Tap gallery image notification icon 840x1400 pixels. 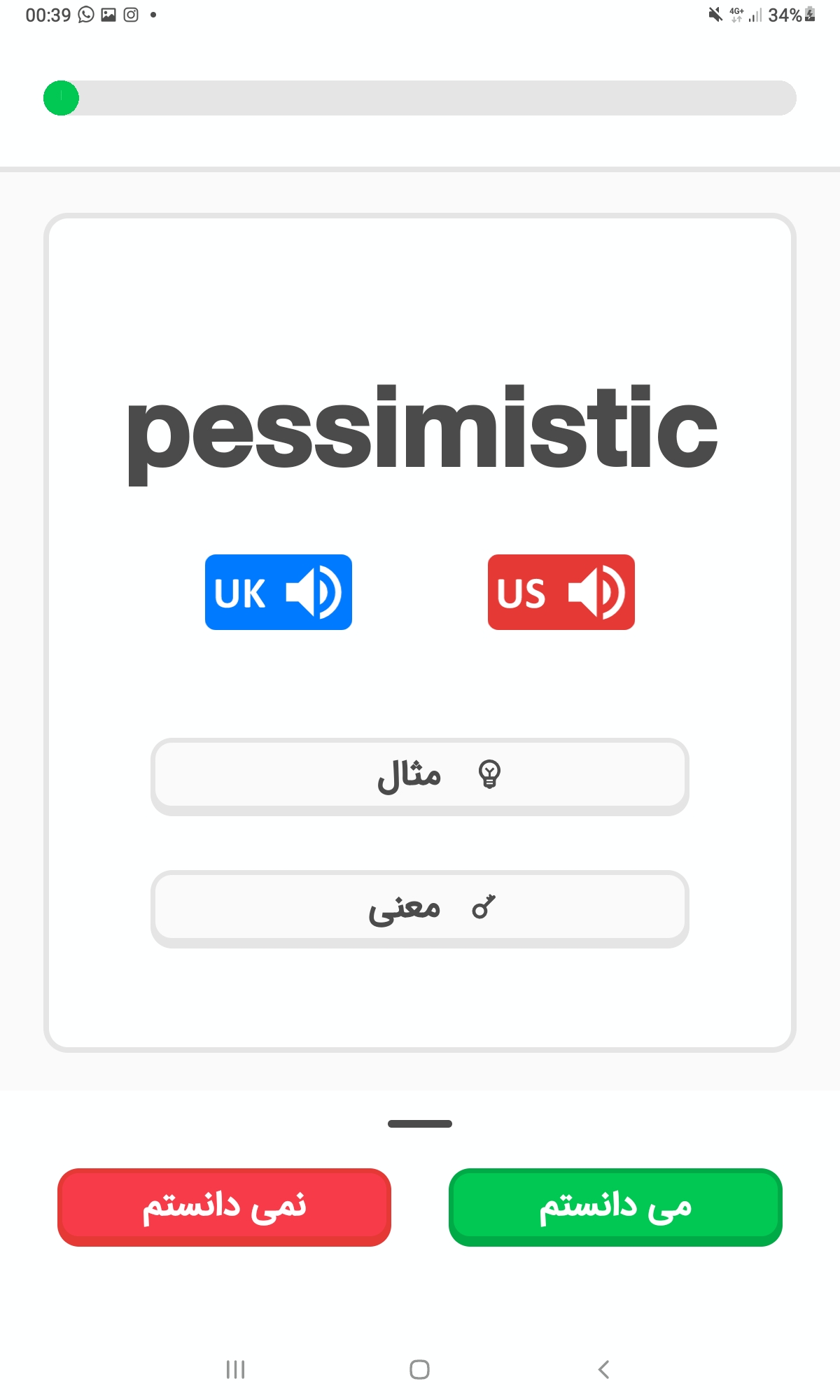pyautogui.click(x=108, y=15)
